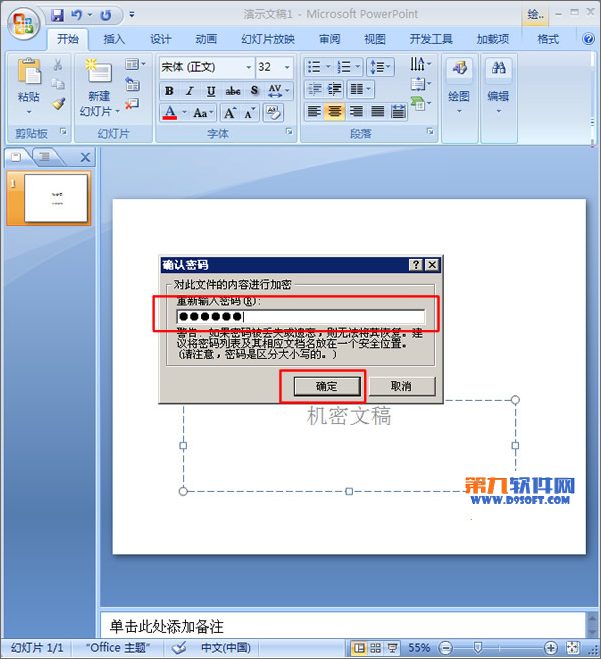Toggle text shadow

254,91
